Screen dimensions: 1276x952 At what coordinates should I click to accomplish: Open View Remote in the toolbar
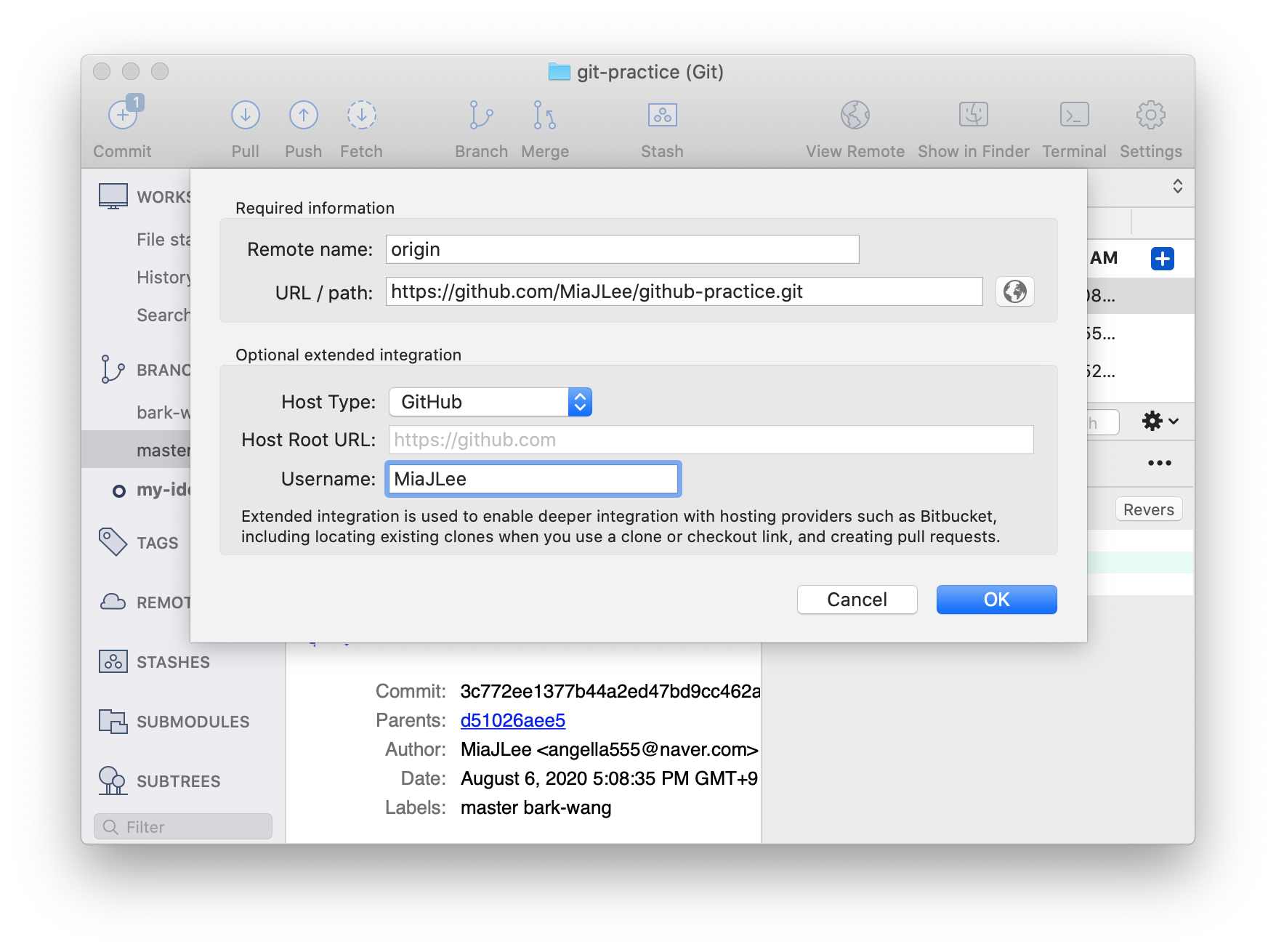tap(855, 115)
